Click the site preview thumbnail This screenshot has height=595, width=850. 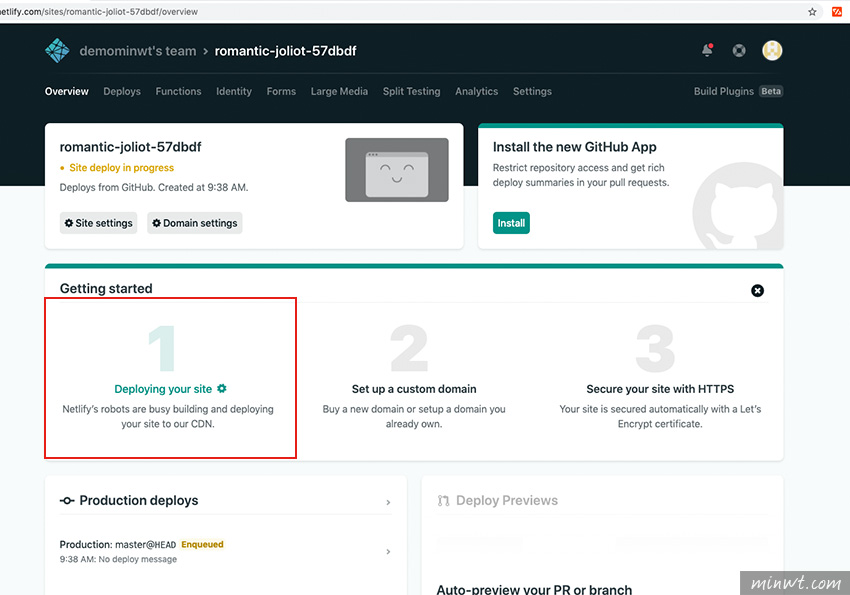coord(397,170)
